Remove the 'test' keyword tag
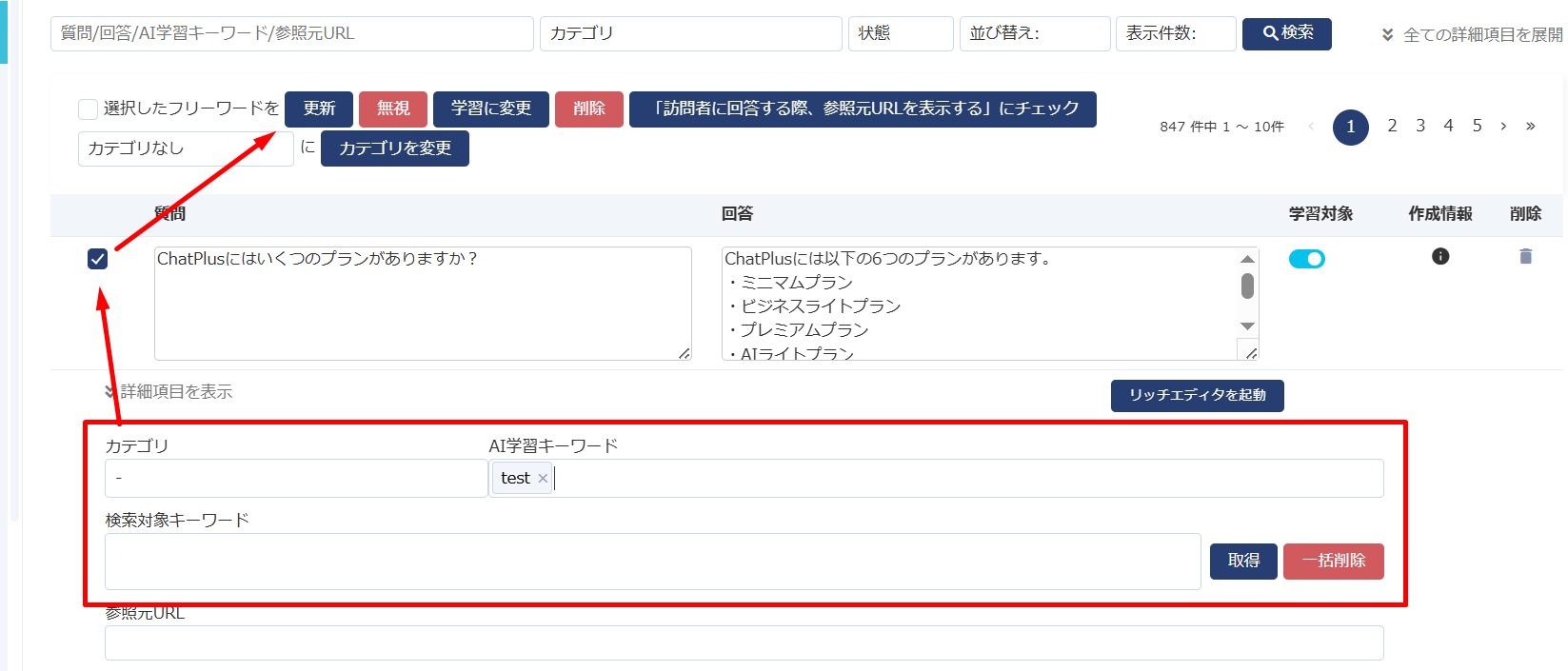The height and width of the screenshot is (671, 1568). tap(543, 479)
